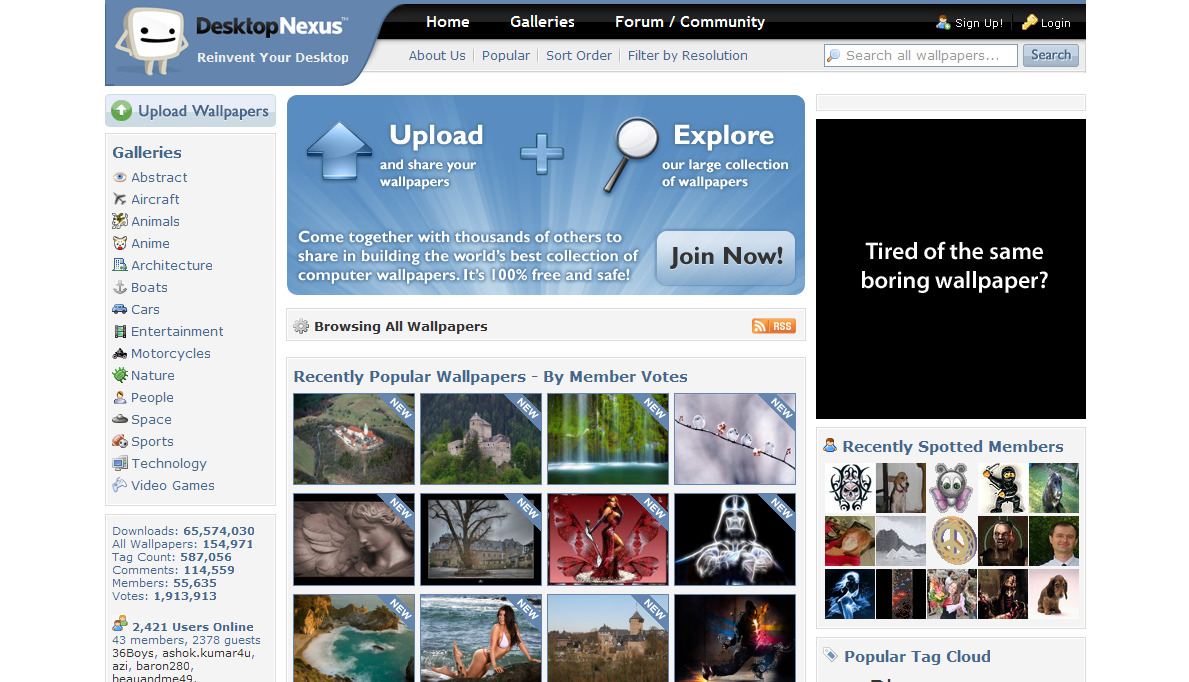Open the Galleries top menu
The image size is (1189, 682).
[542, 22]
